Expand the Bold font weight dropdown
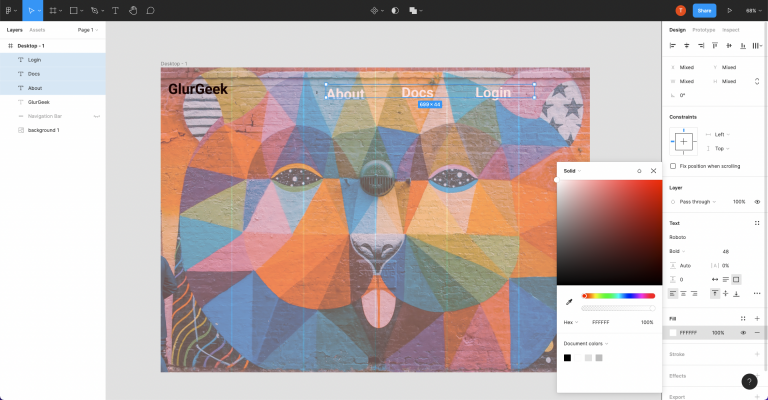 [682, 251]
